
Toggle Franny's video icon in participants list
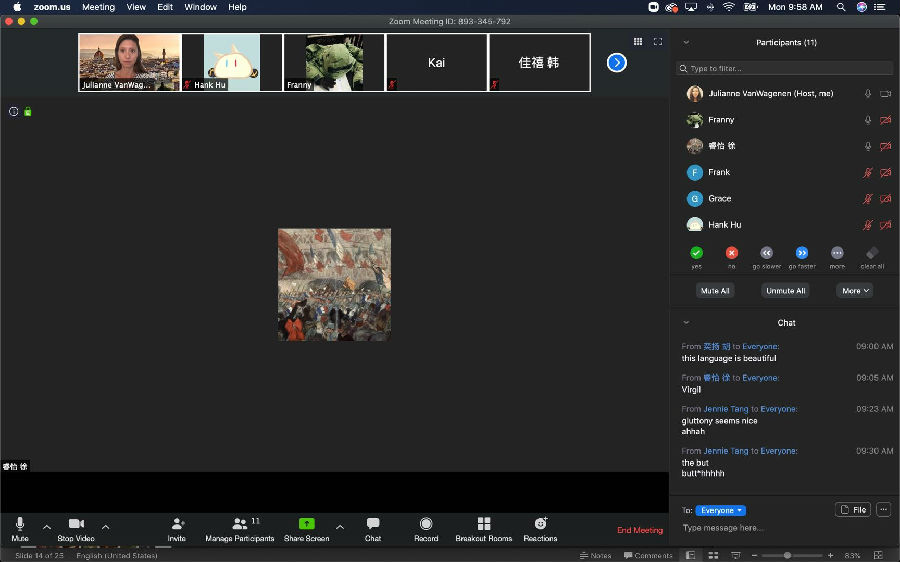(x=886, y=120)
